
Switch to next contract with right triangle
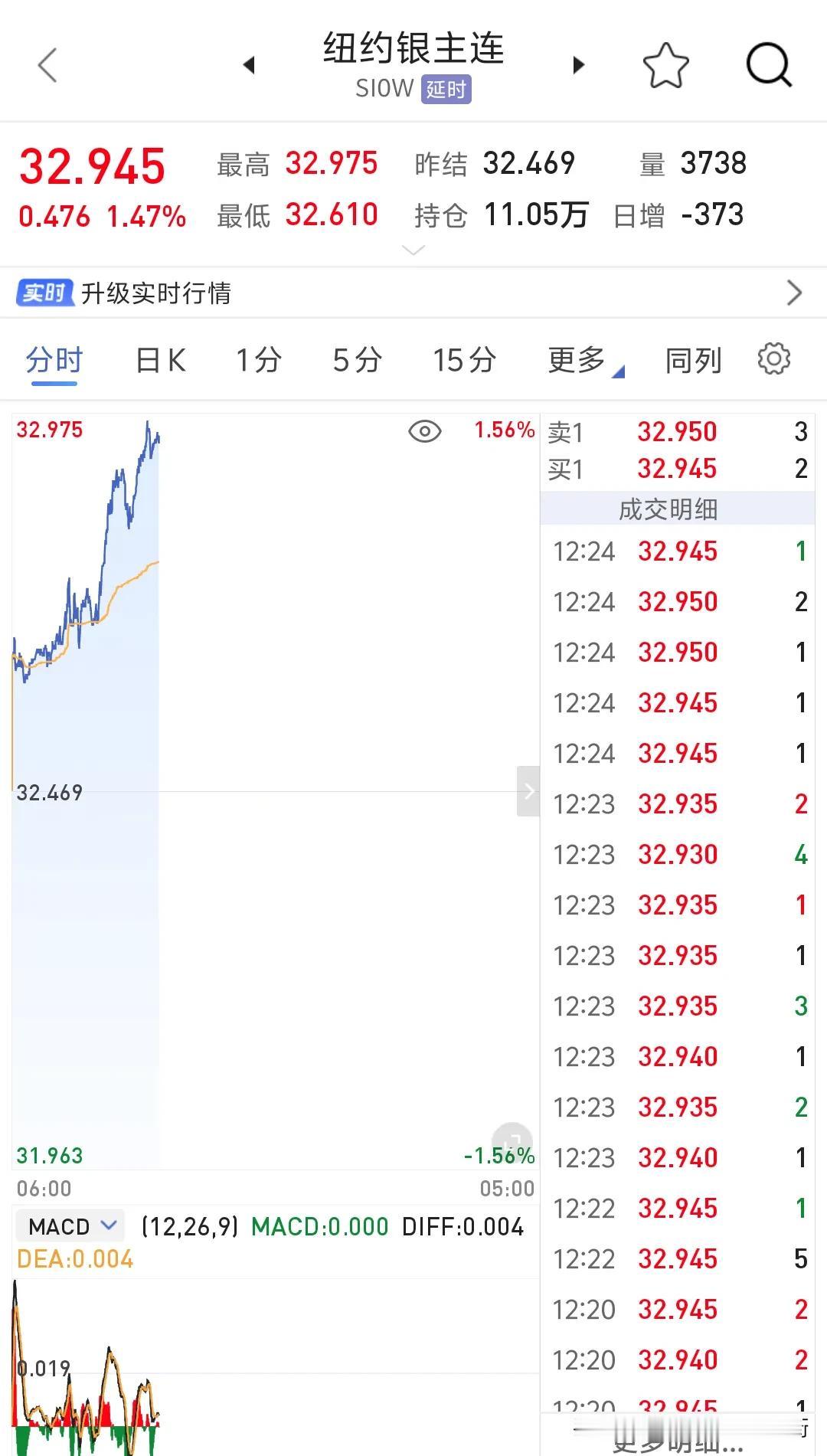tap(578, 65)
